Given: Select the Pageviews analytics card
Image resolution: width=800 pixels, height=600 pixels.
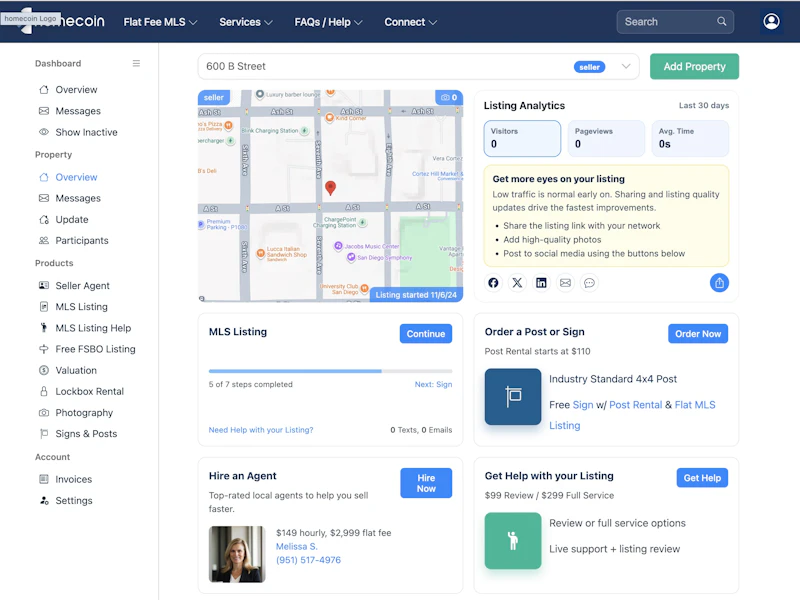Looking at the screenshot, I should 606,138.
